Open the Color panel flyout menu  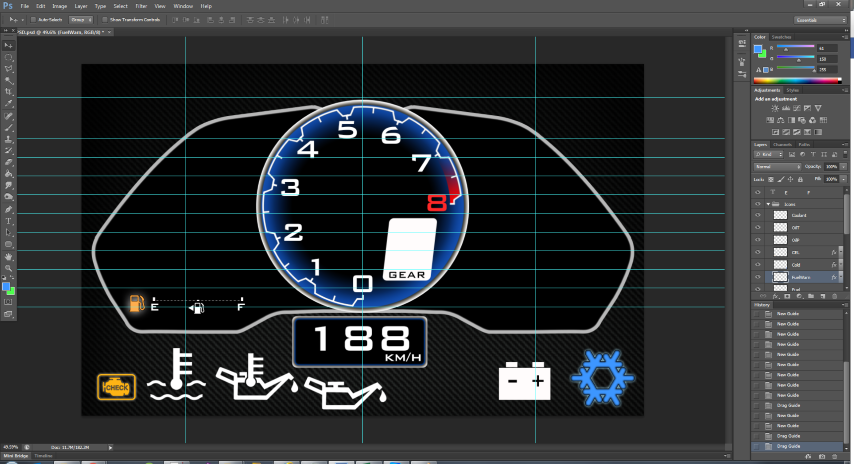pyautogui.click(x=844, y=37)
